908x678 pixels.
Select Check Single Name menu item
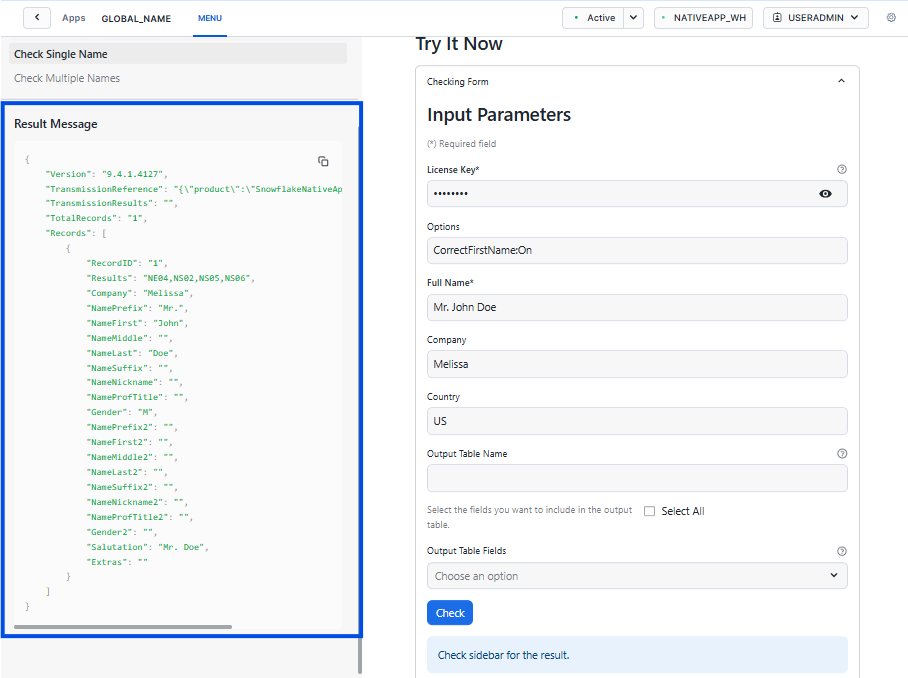point(178,54)
